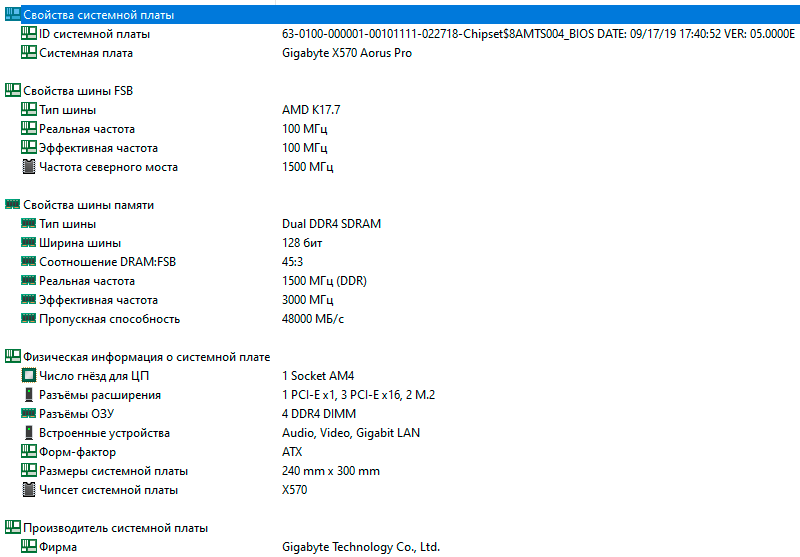The height and width of the screenshot is (557, 800).
Task: Click the device icon beside 'Встроенные устройства'
Action: pyautogui.click(x=29, y=433)
